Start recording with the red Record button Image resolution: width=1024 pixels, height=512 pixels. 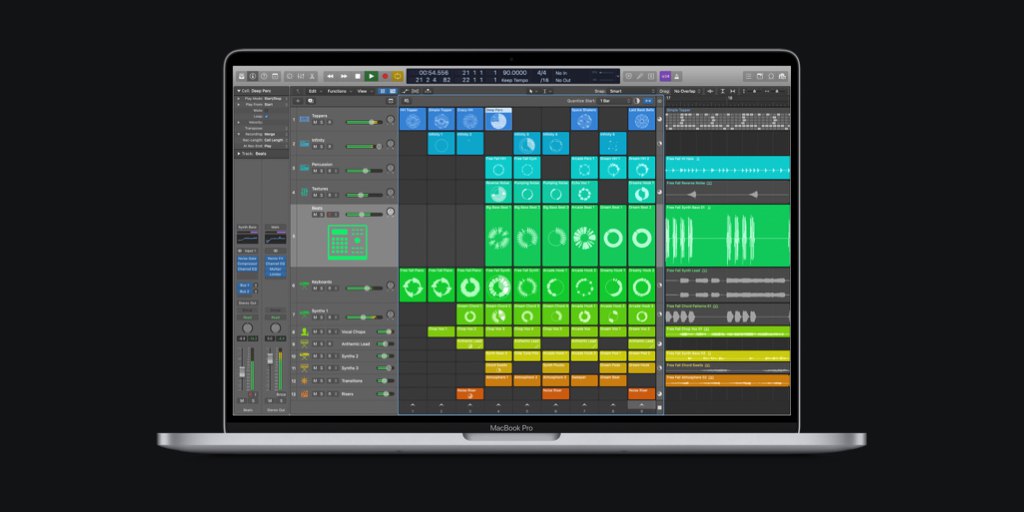[385, 76]
